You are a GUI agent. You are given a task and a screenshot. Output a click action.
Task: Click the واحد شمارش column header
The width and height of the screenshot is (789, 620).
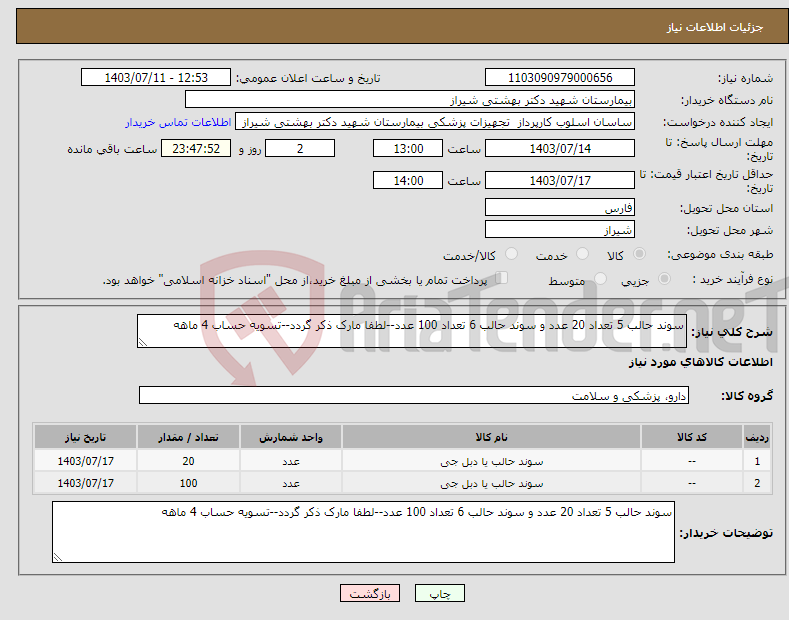291,437
